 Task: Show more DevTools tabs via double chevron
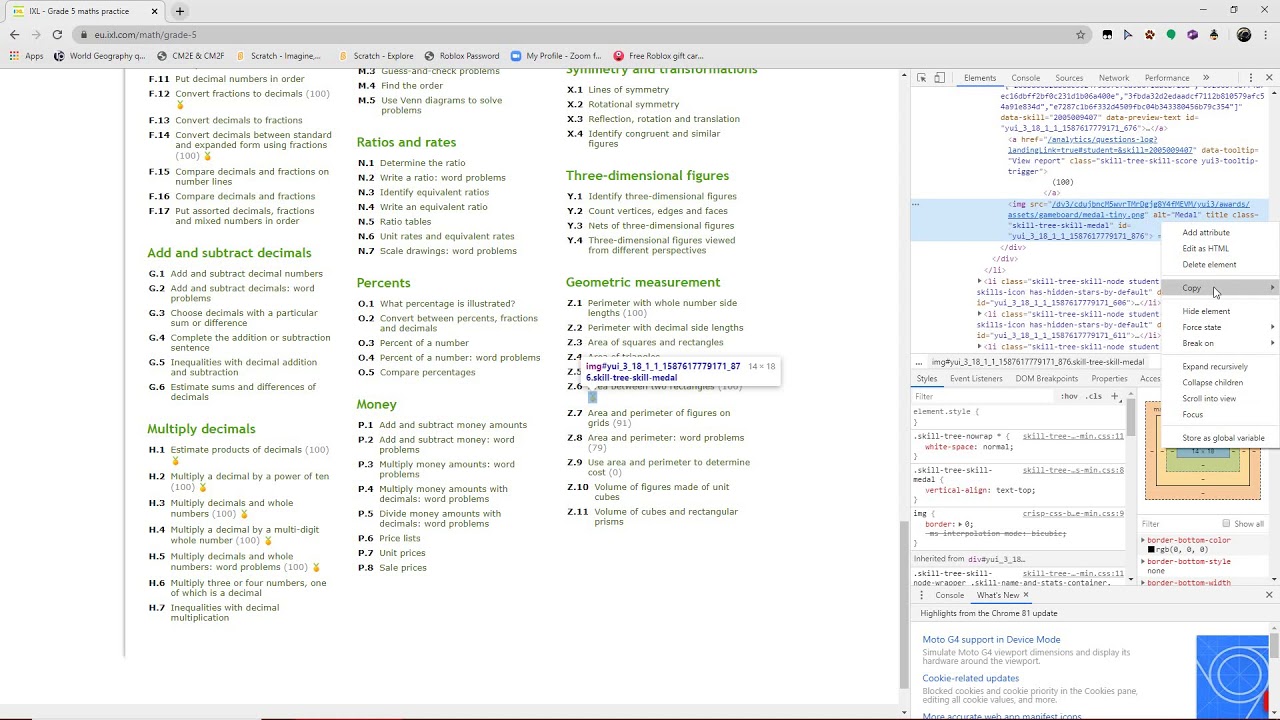pyautogui.click(x=1206, y=78)
